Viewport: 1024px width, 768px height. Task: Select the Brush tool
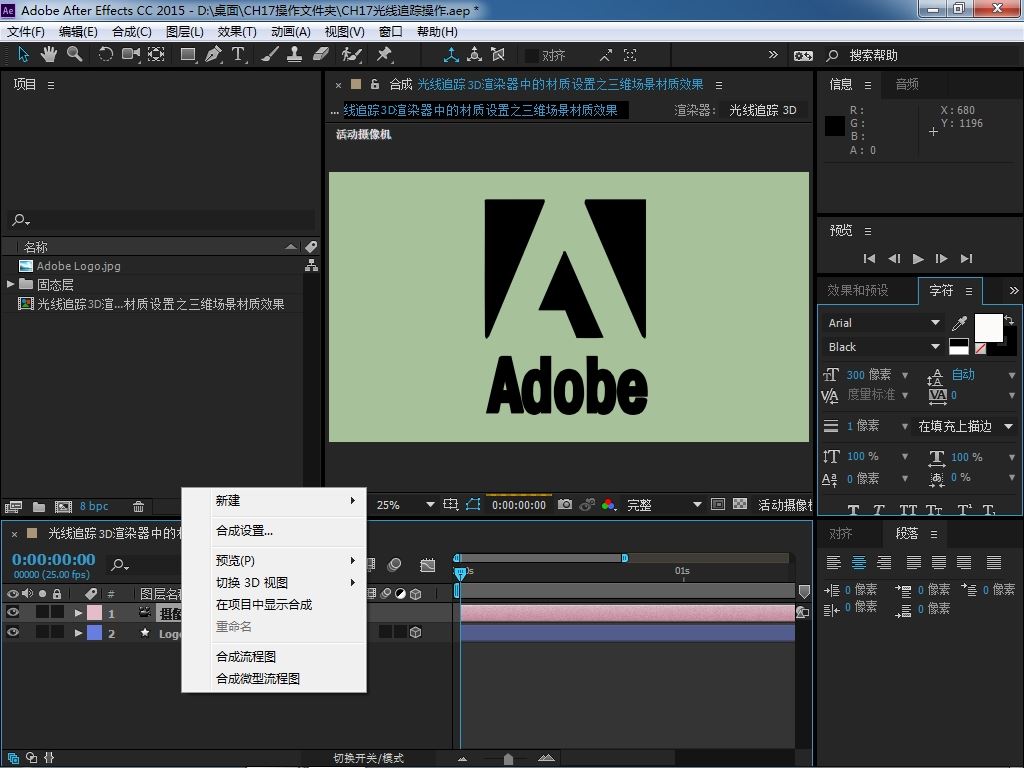click(x=270, y=55)
